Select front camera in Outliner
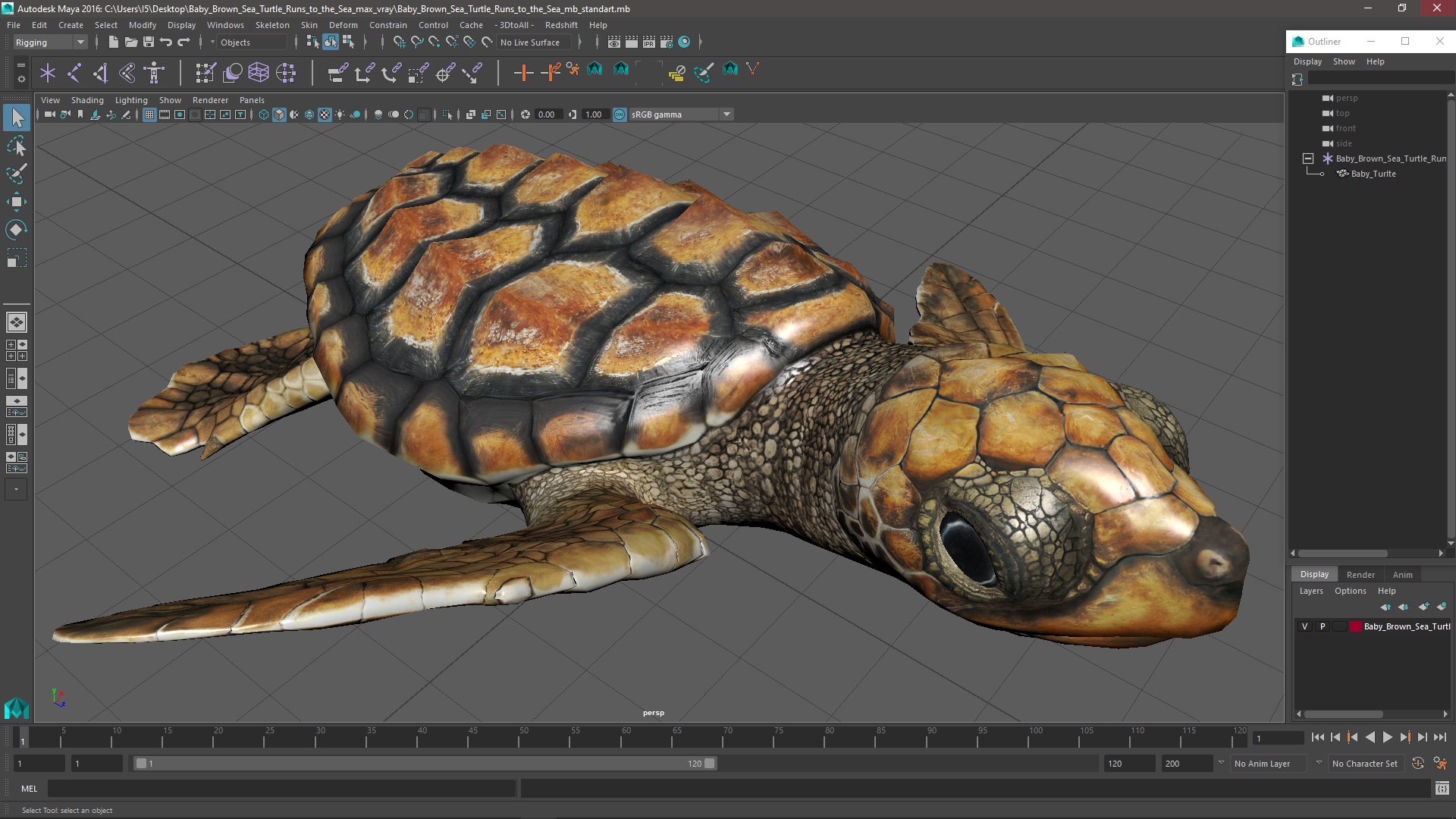The width and height of the screenshot is (1456, 819). point(1346,128)
